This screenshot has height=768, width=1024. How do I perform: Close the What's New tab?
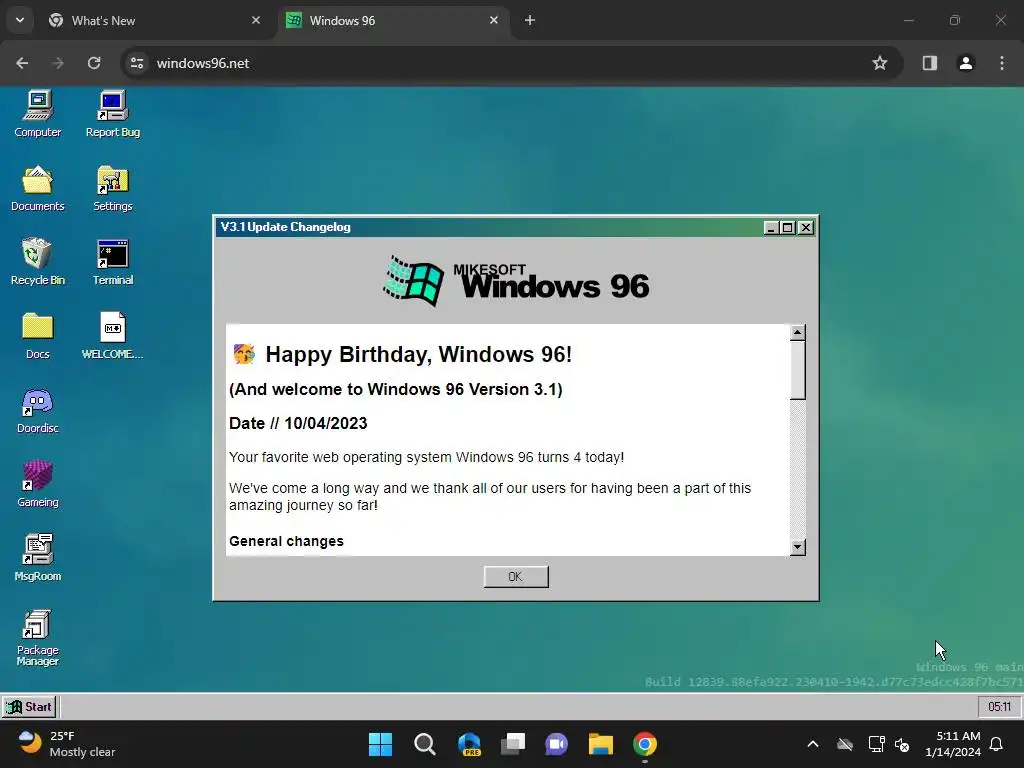256,20
